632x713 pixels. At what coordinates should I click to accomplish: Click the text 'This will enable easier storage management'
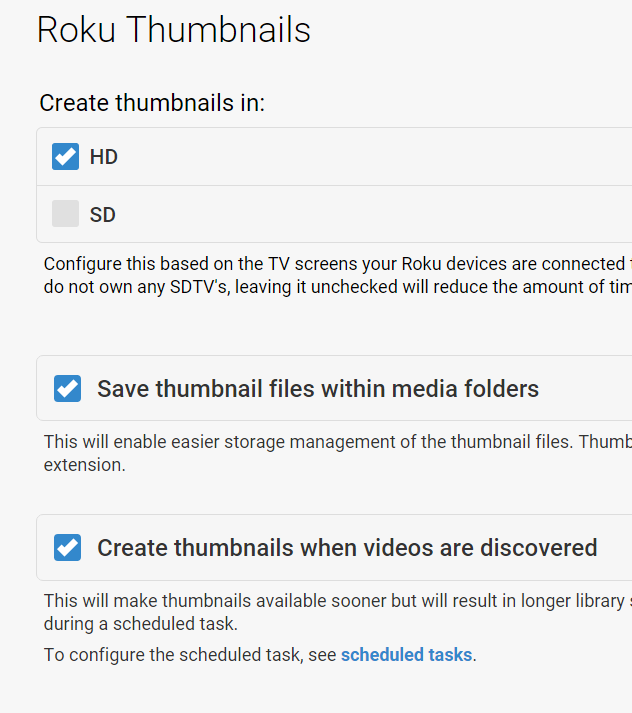coord(330,442)
